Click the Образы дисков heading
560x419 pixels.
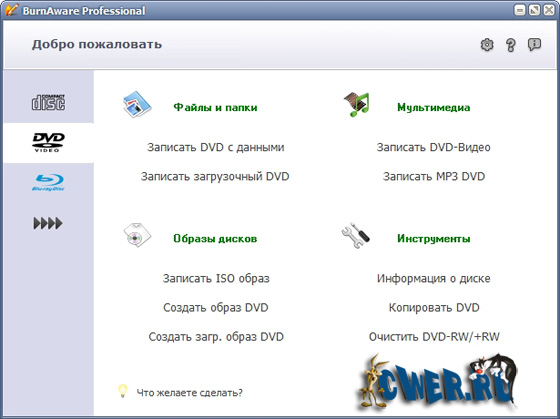point(215,238)
